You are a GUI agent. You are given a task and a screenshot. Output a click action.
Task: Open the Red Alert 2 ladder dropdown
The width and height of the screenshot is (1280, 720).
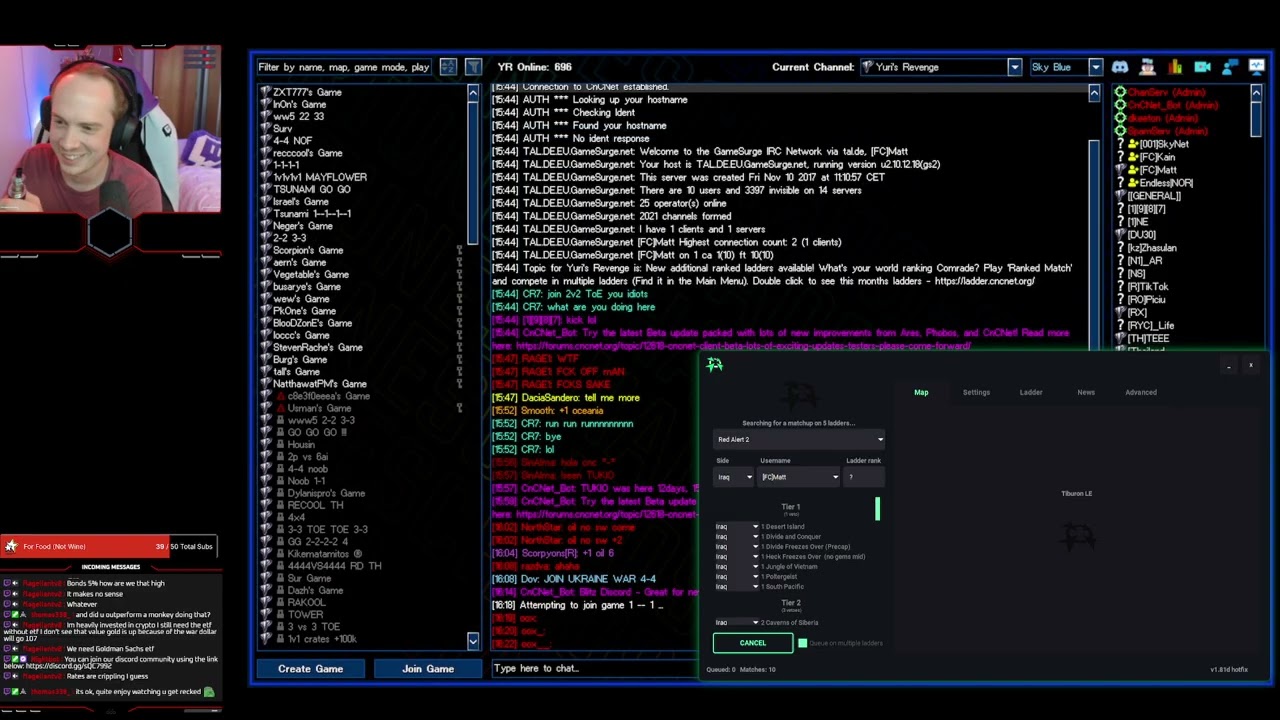coord(799,440)
